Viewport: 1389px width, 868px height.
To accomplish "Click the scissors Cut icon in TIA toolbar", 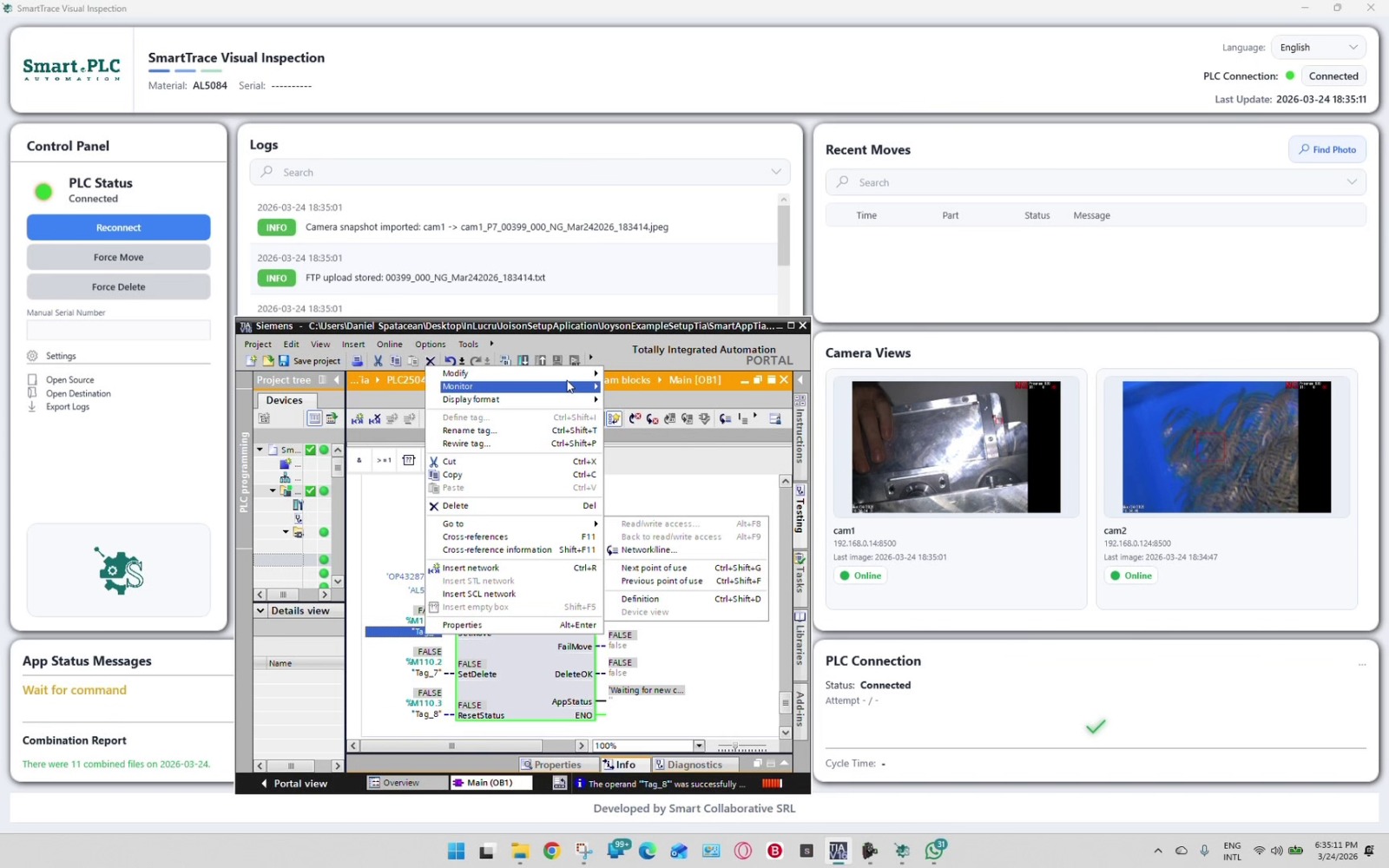I will point(378,361).
